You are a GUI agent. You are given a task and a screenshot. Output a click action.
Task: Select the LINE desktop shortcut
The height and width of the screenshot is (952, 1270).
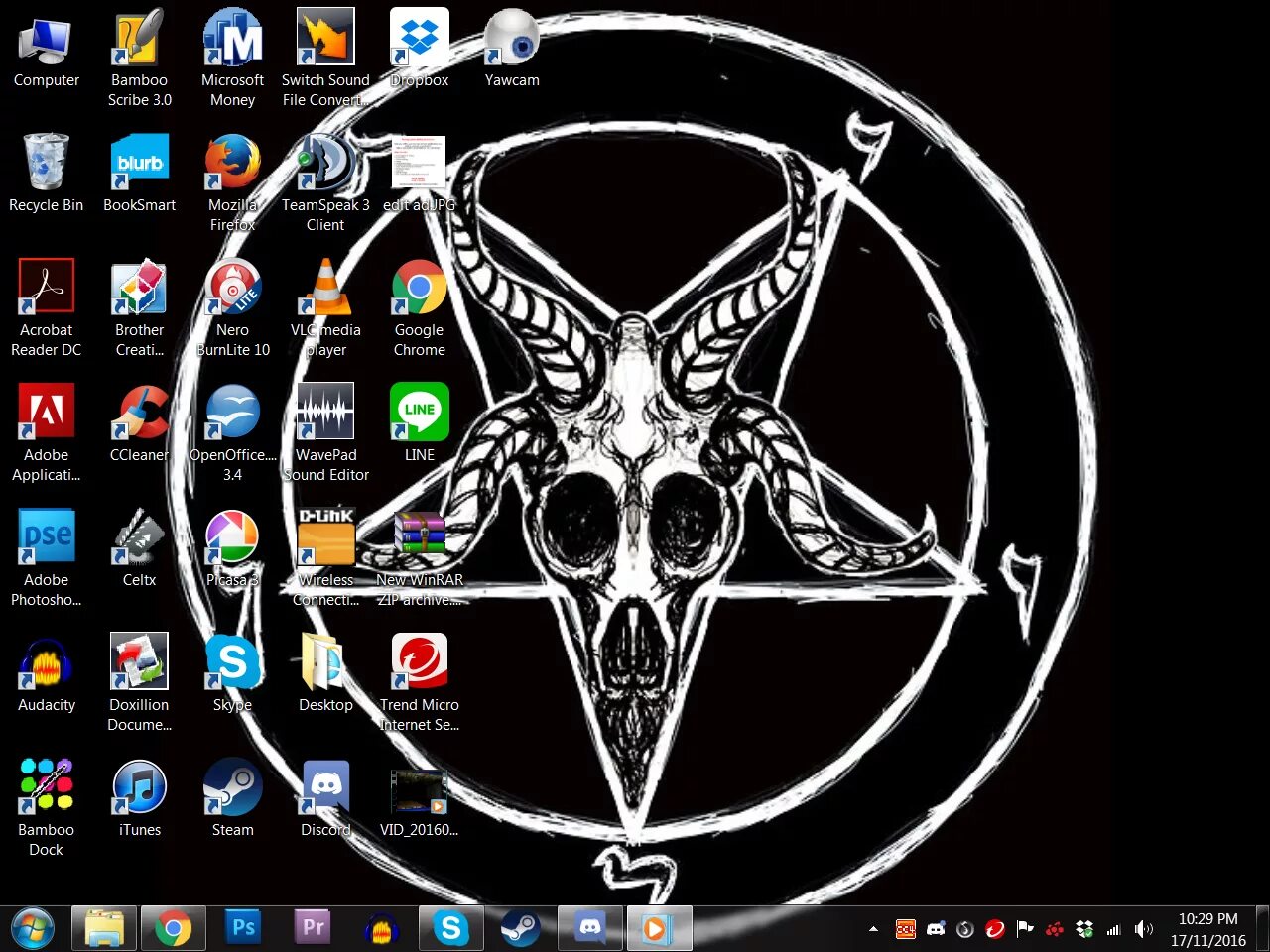coord(419,424)
